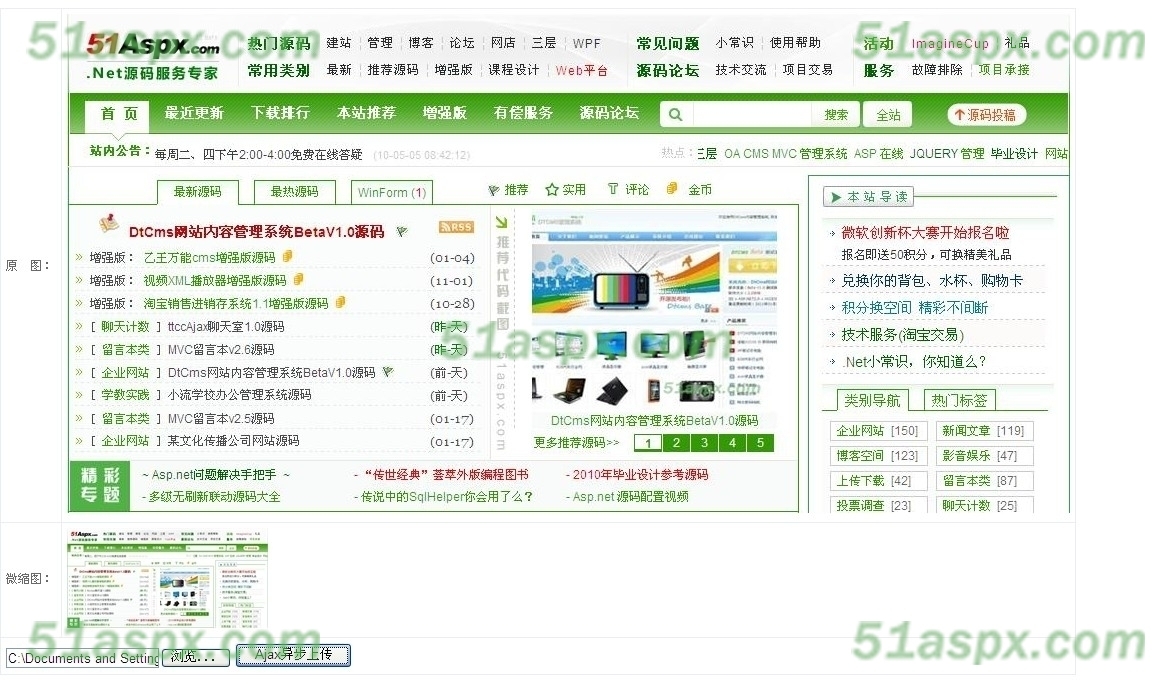
Task: Open 源码论坛 in the green navigation bar
Action: point(609,113)
